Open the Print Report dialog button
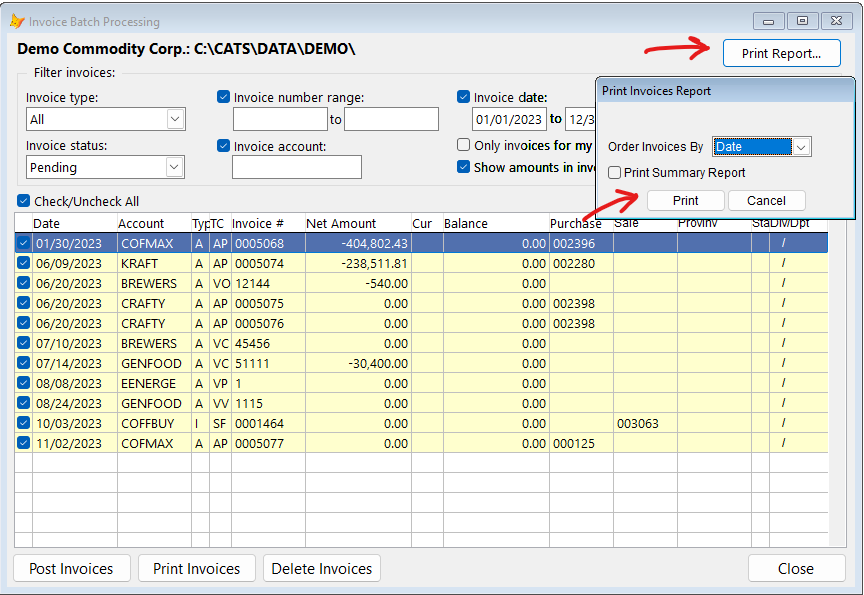 click(x=781, y=53)
